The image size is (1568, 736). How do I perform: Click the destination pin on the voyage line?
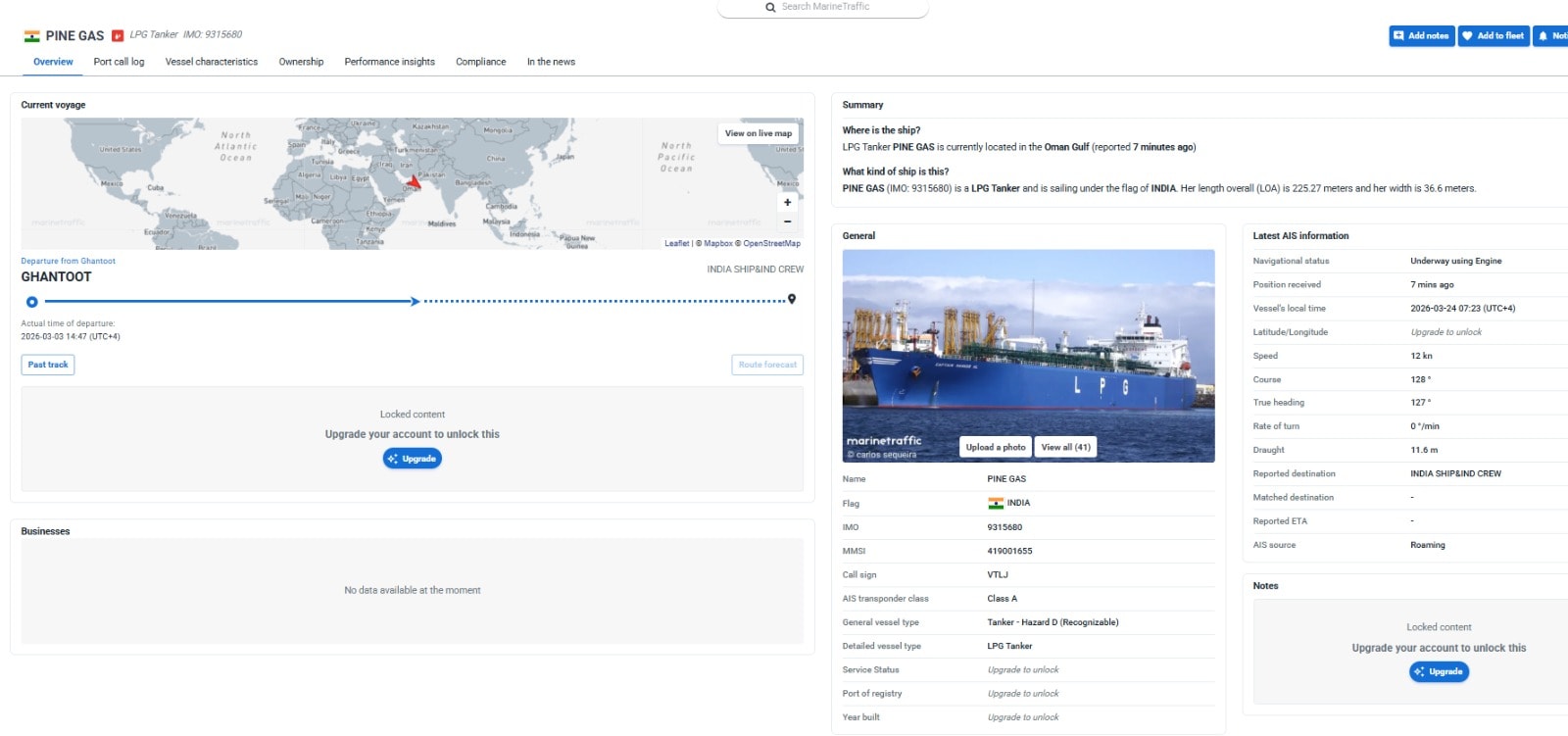click(x=792, y=299)
